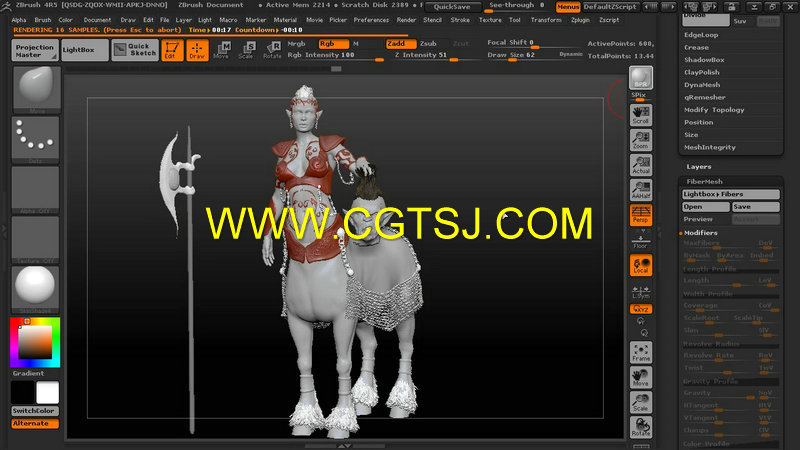Select the Zoom canvas tool
The width and height of the screenshot is (800, 450).
pos(640,140)
